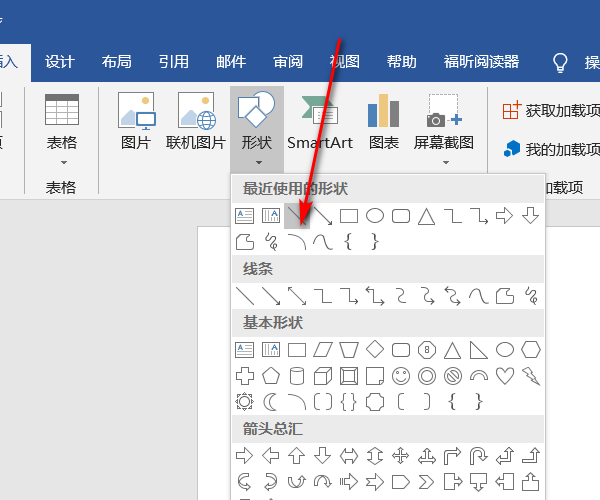Insert the cube shape
Screen dimensions: 600x500
323,376
